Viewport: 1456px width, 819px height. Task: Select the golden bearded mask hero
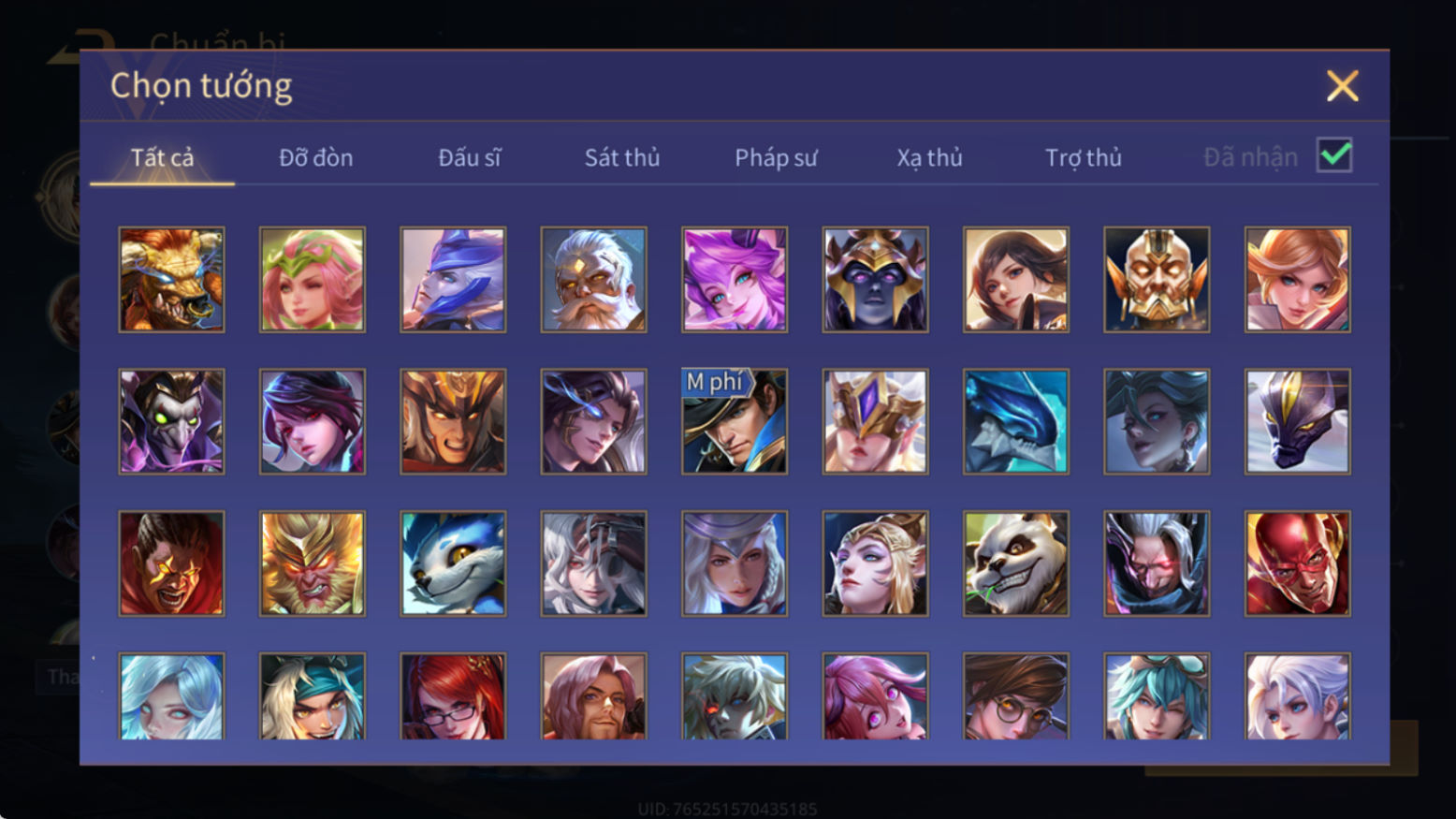point(1157,280)
